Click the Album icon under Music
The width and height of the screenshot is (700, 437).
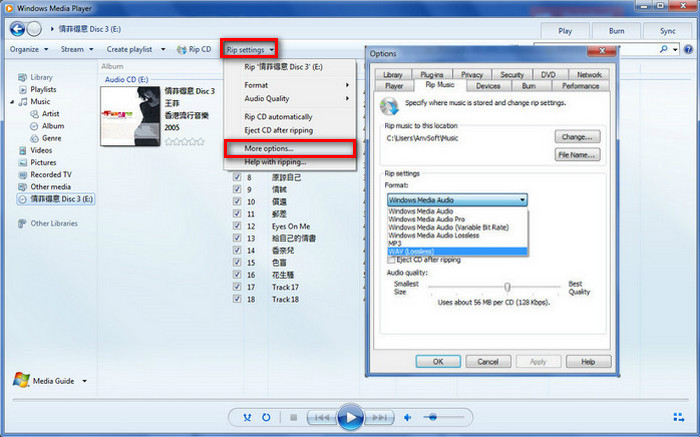tap(34, 126)
